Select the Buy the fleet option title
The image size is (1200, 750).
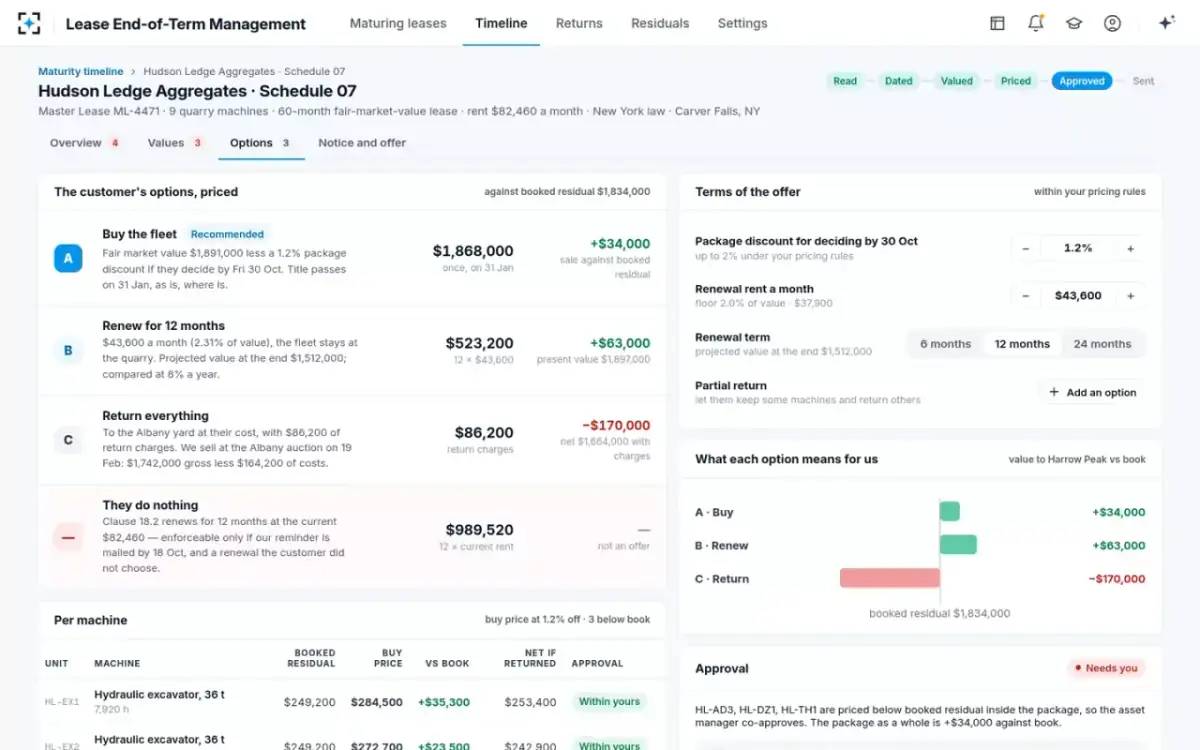pos(140,234)
